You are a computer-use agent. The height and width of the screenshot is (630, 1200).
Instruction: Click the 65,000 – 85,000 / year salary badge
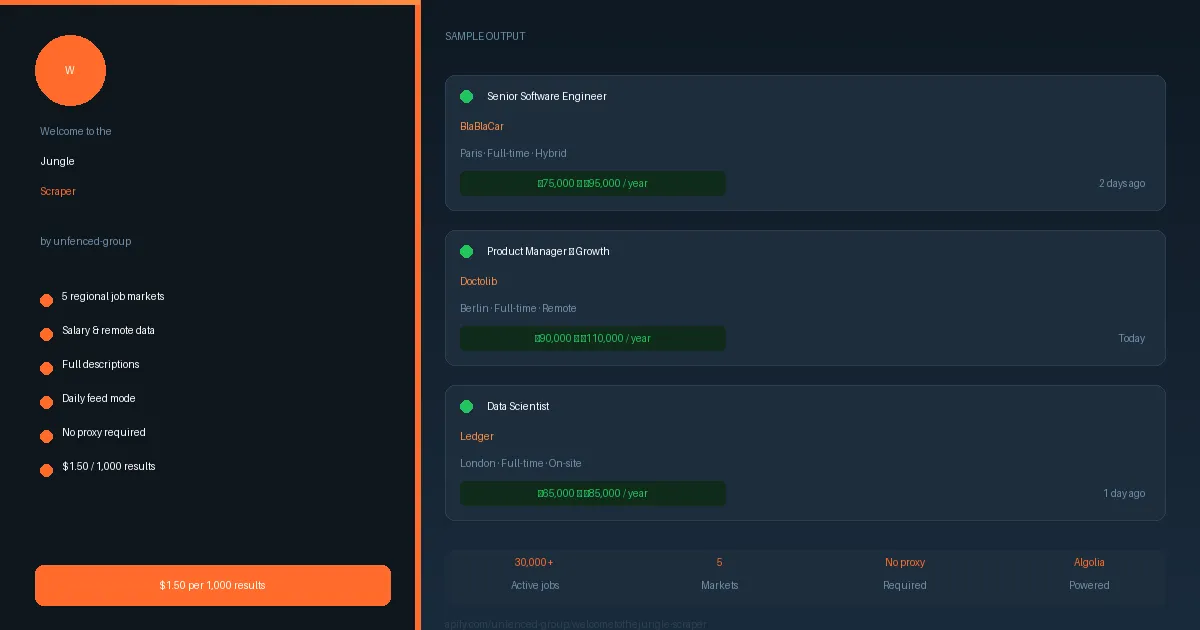(593, 493)
